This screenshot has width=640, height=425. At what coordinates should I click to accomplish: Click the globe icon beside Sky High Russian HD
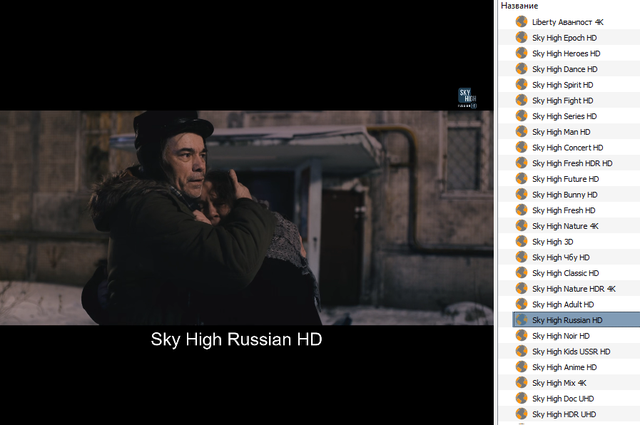click(521, 320)
